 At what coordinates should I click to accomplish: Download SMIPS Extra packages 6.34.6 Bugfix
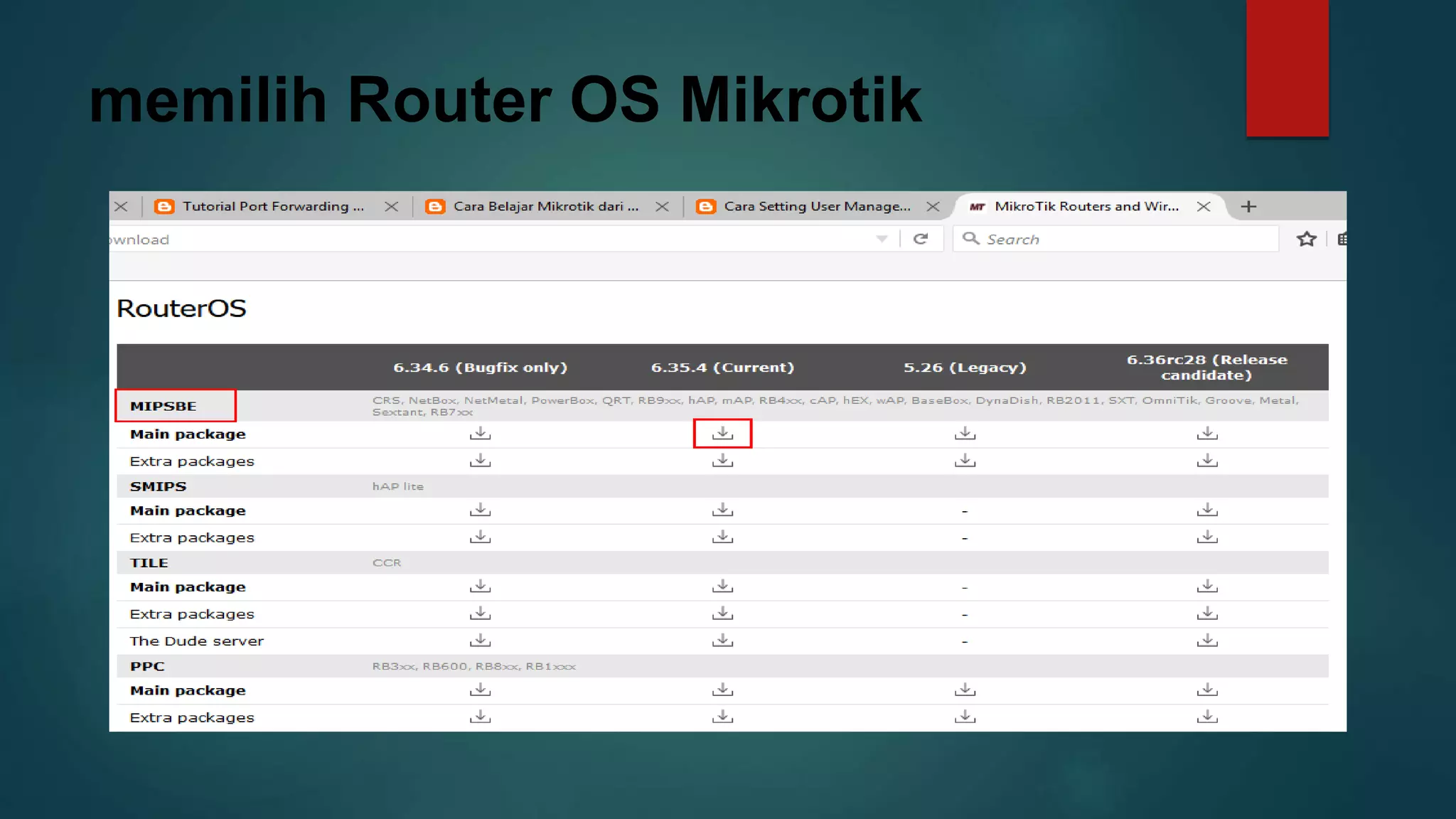(x=480, y=537)
